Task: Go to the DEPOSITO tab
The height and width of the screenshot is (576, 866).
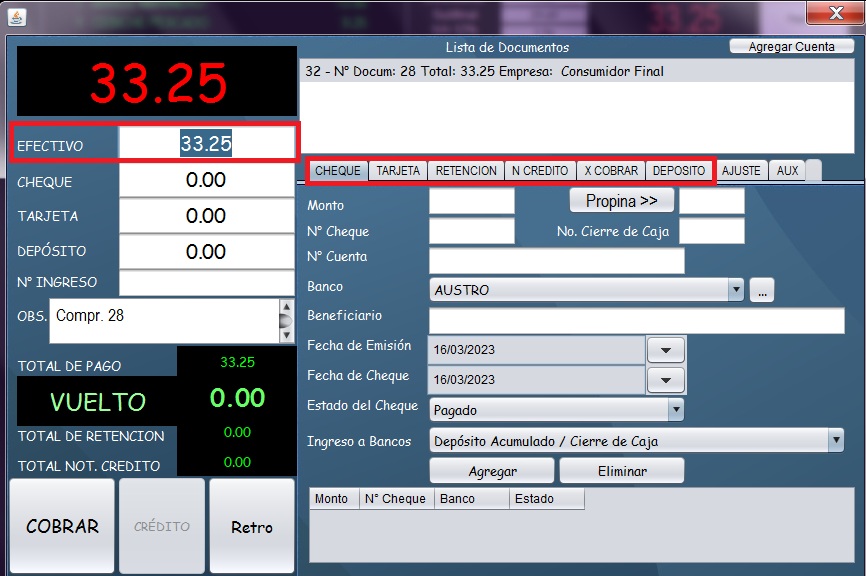Action: 679,171
